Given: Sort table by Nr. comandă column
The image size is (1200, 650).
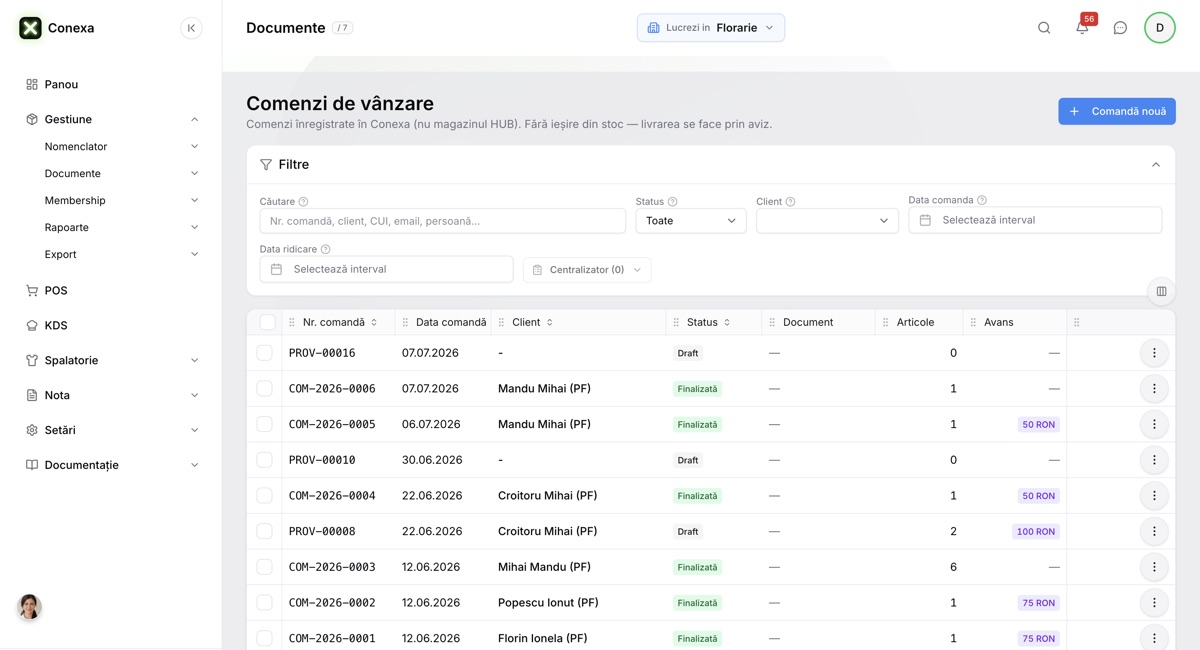Looking at the screenshot, I should coord(340,322).
